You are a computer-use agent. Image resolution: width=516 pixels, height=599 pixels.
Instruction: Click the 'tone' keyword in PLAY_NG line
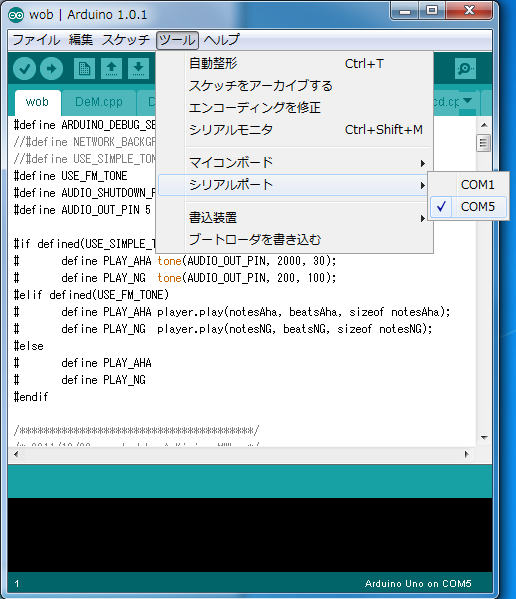[169, 278]
